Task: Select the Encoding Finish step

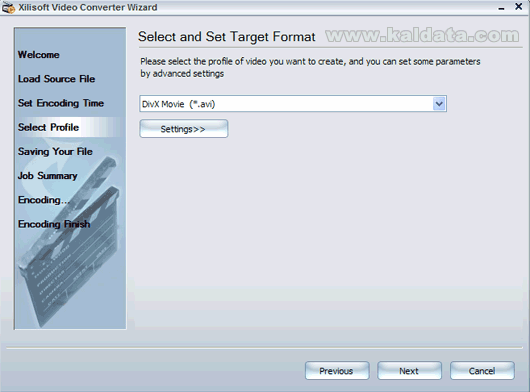Action: 54,224
